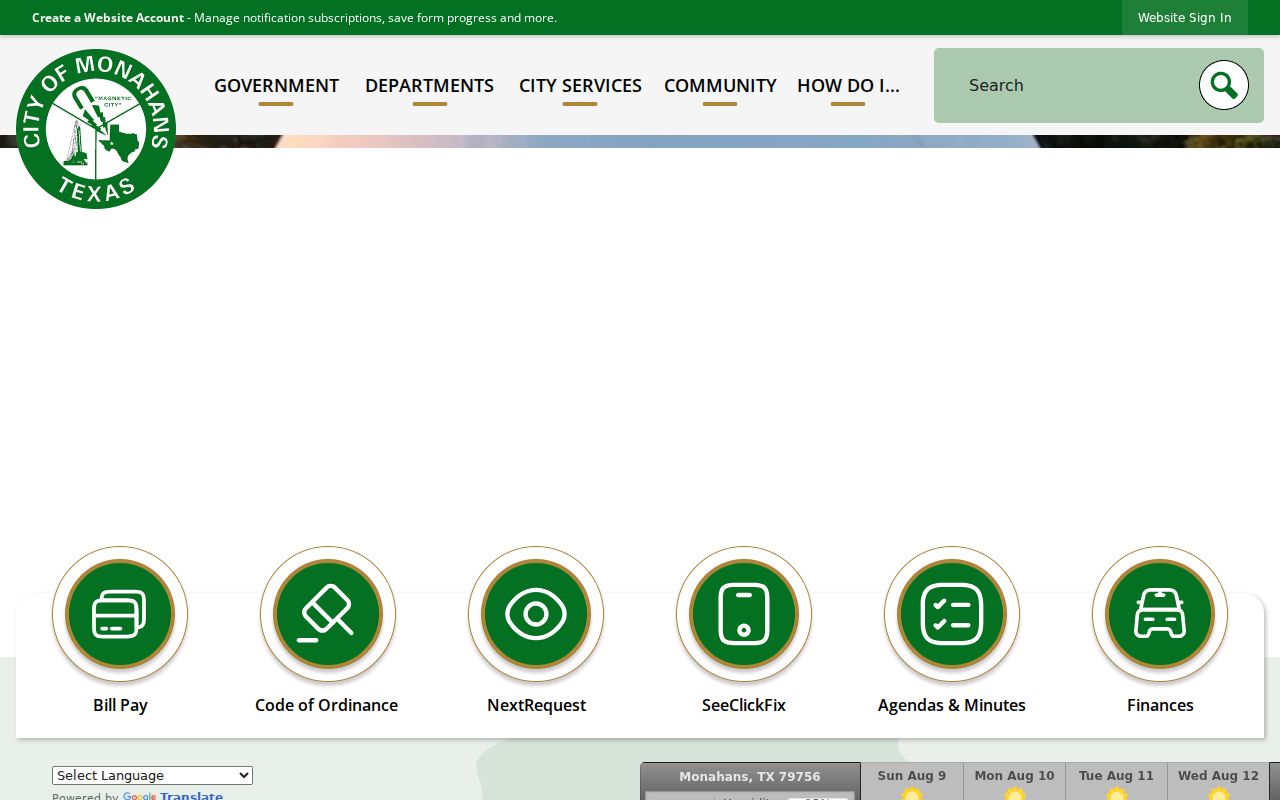Click the Agendas & Minutes label
Viewport: 1280px width, 800px height.
tap(952, 705)
